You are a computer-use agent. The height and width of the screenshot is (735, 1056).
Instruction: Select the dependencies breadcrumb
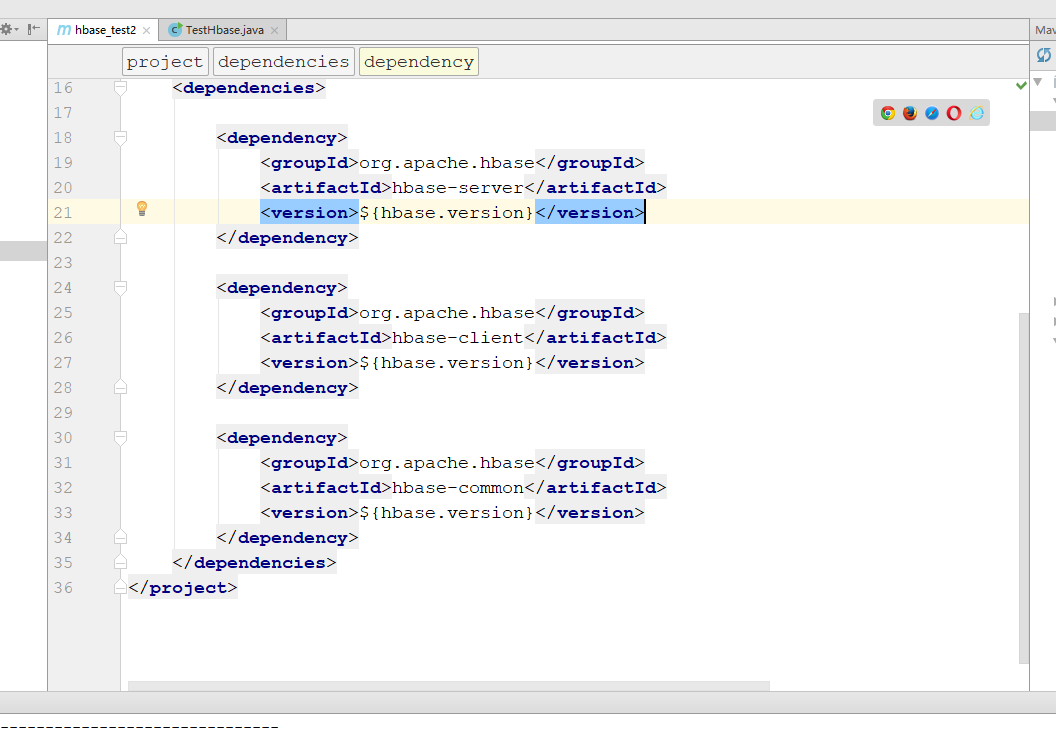(284, 62)
